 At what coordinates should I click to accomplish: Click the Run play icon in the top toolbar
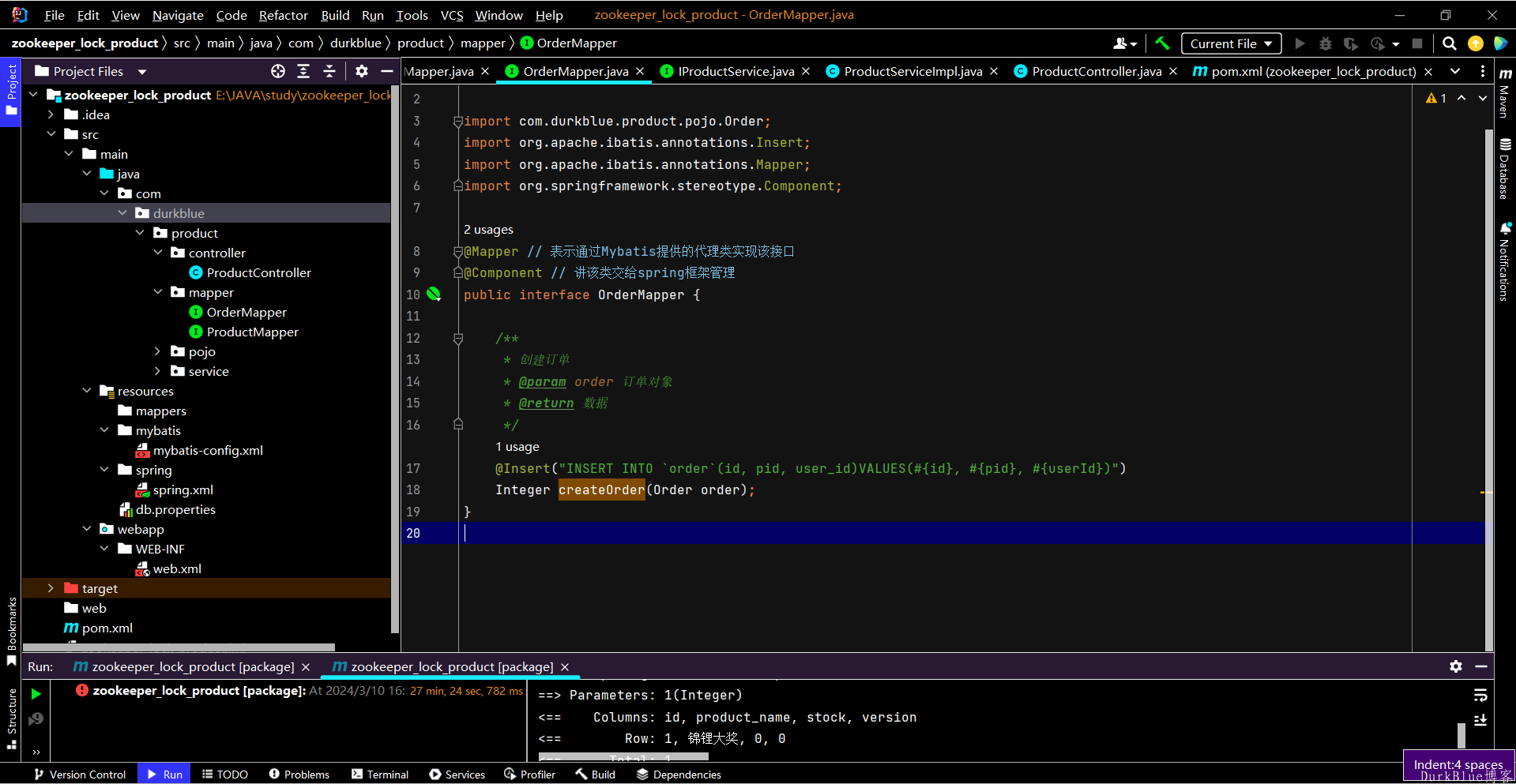[1300, 43]
